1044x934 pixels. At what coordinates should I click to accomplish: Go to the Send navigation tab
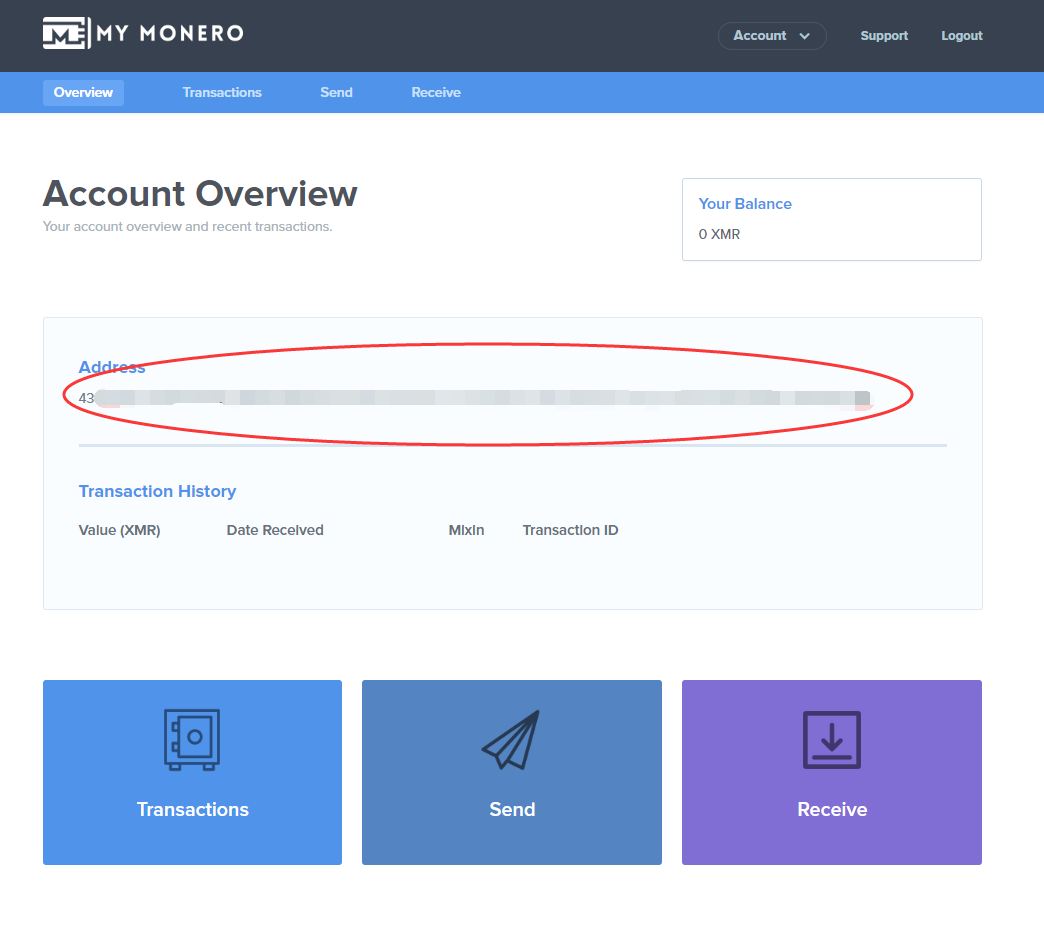point(336,93)
